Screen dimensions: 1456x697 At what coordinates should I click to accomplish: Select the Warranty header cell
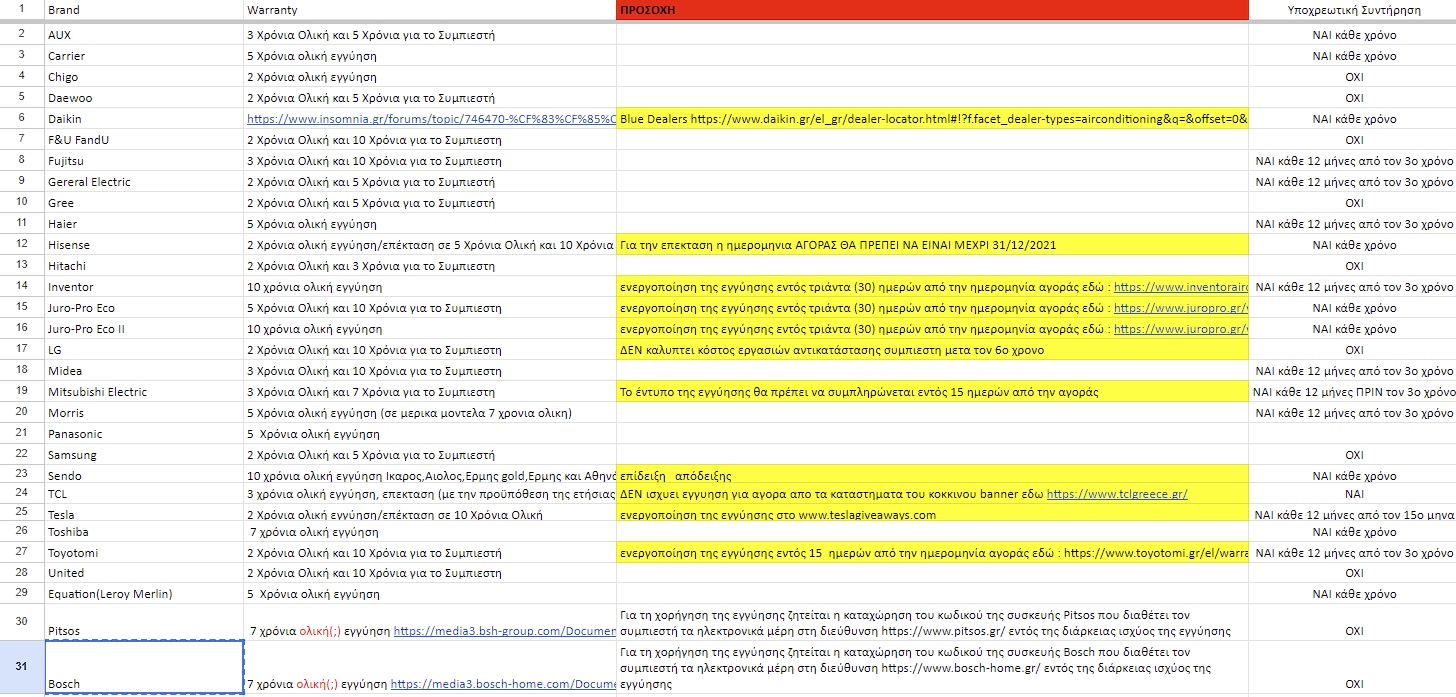tap(430, 10)
